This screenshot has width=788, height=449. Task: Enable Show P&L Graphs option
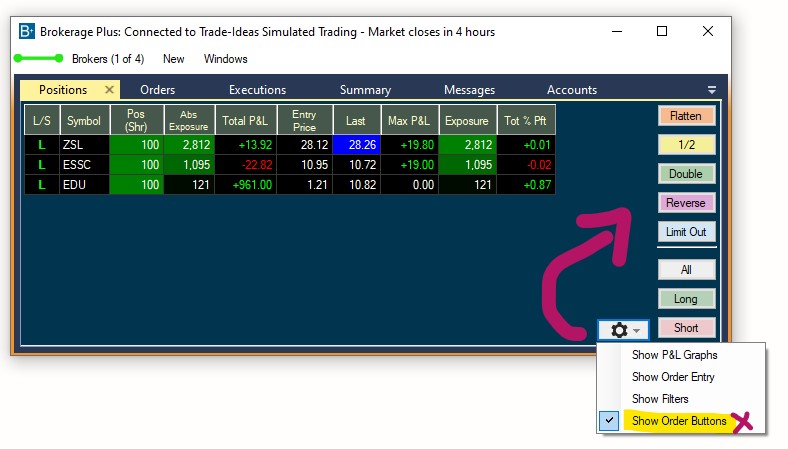click(674, 355)
